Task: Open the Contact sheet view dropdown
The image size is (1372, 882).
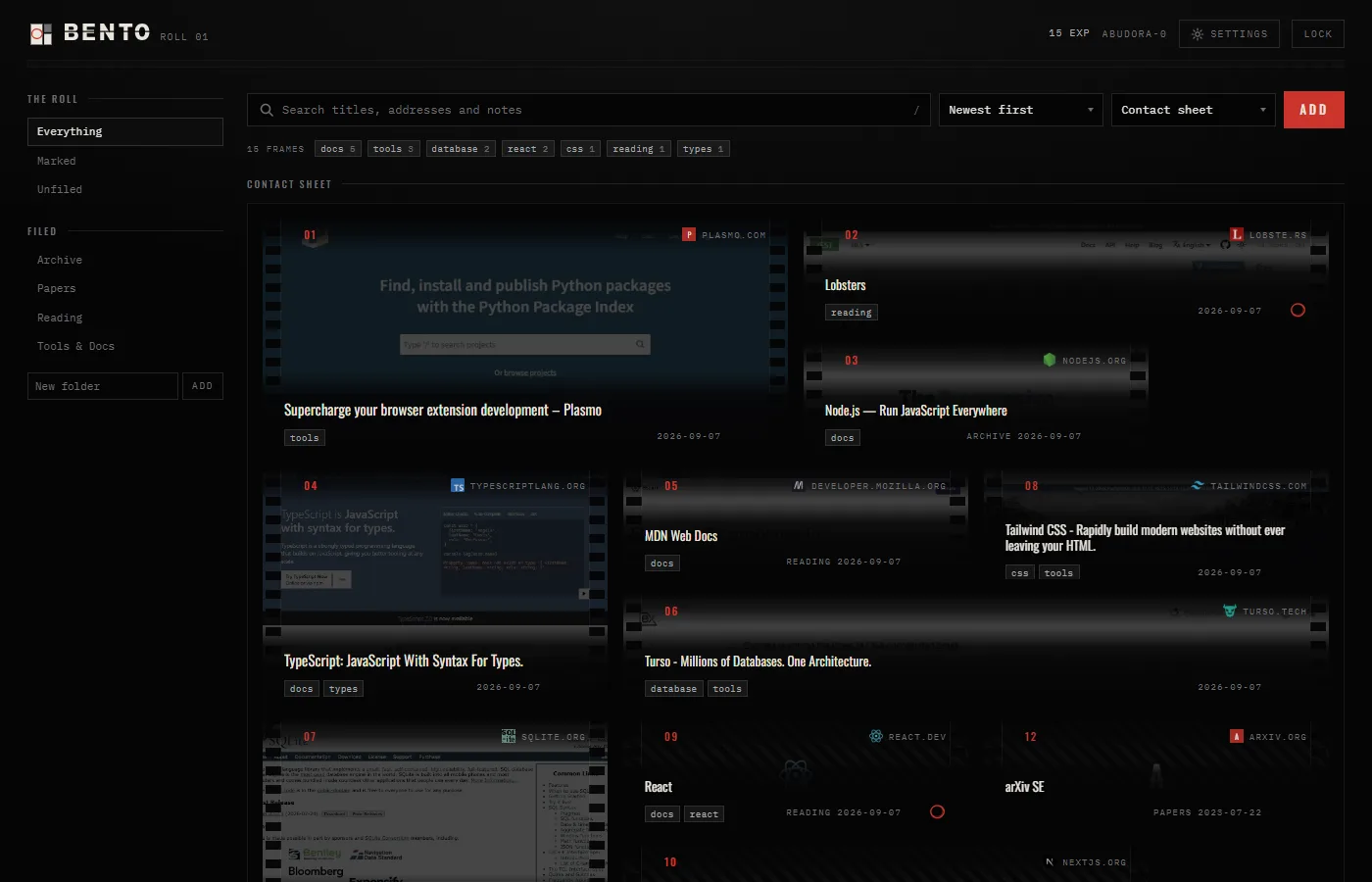Action: (x=1194, y=110)
